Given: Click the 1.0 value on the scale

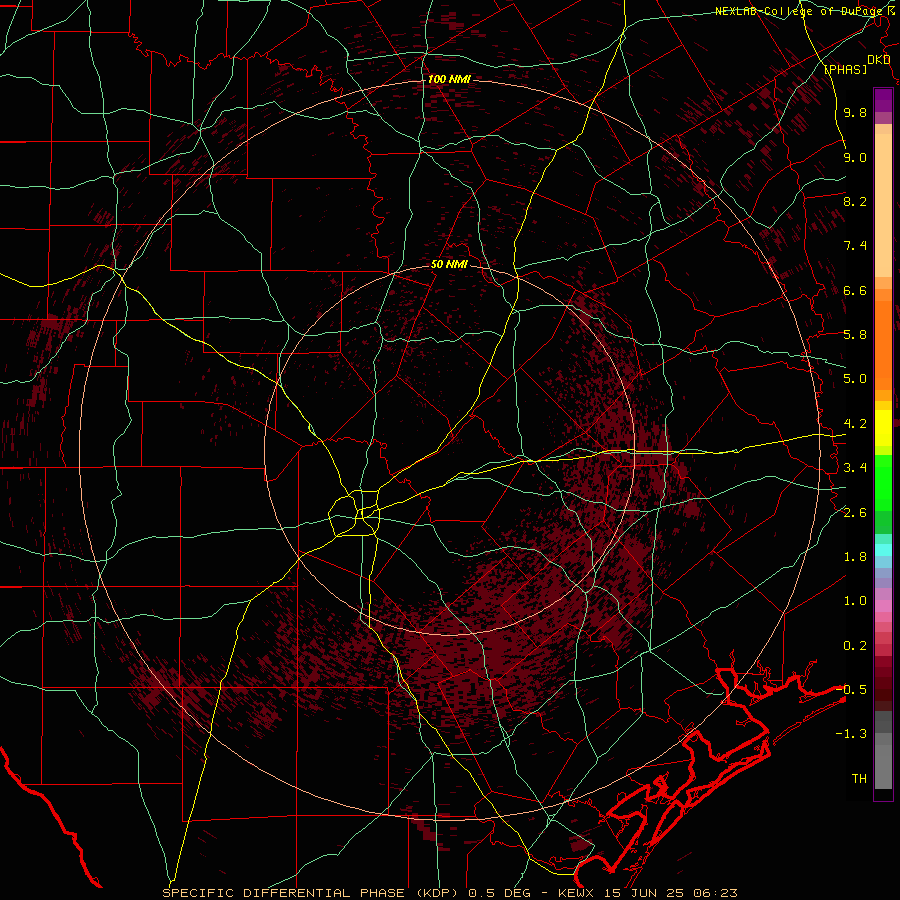Looking at the screenshot, I should click(855, 602).
